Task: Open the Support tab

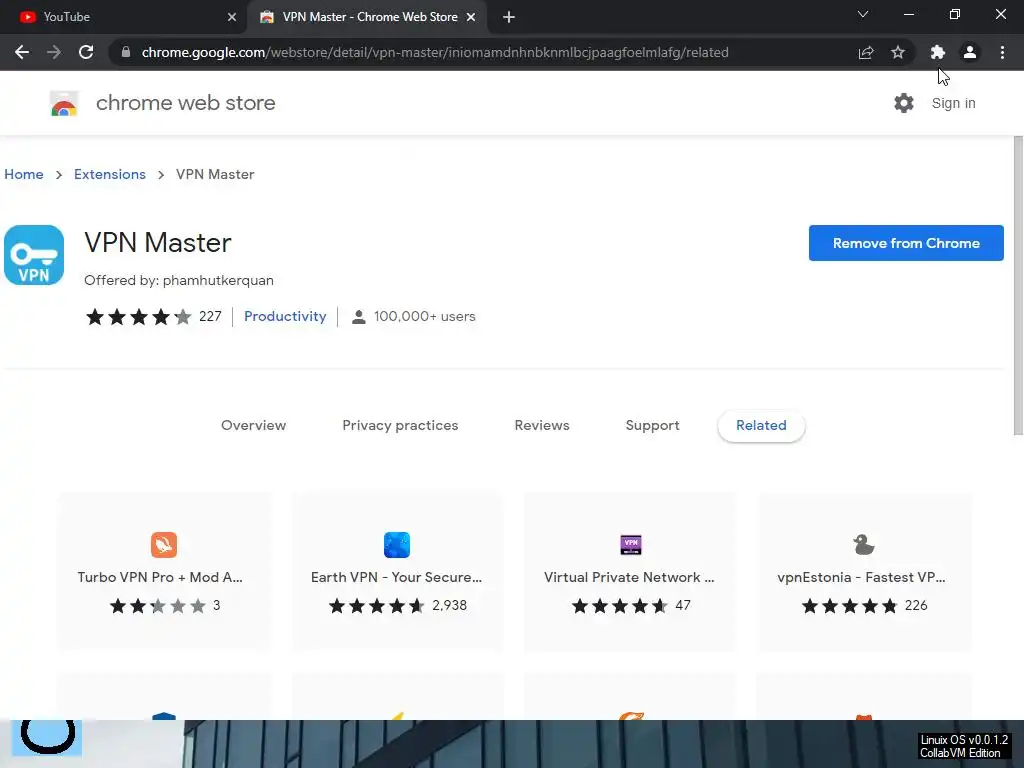Action: 652,425
